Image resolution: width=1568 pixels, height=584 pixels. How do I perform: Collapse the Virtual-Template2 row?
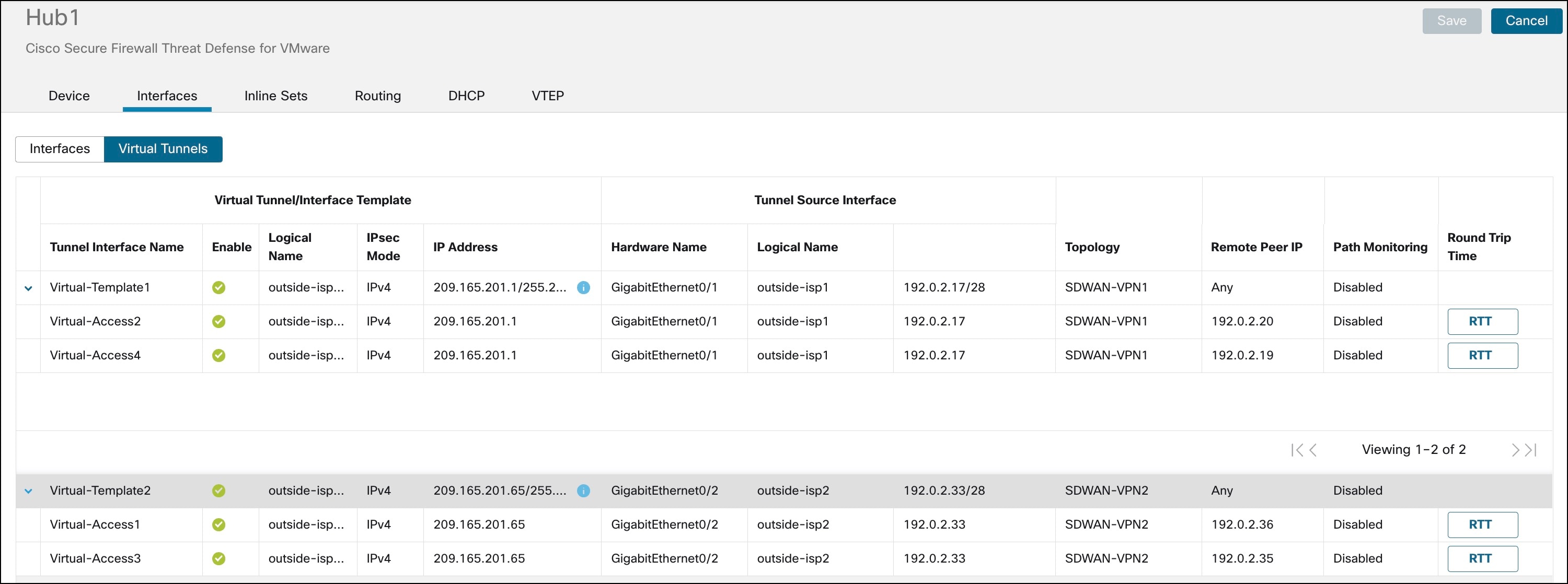click(x=28, y=491)
